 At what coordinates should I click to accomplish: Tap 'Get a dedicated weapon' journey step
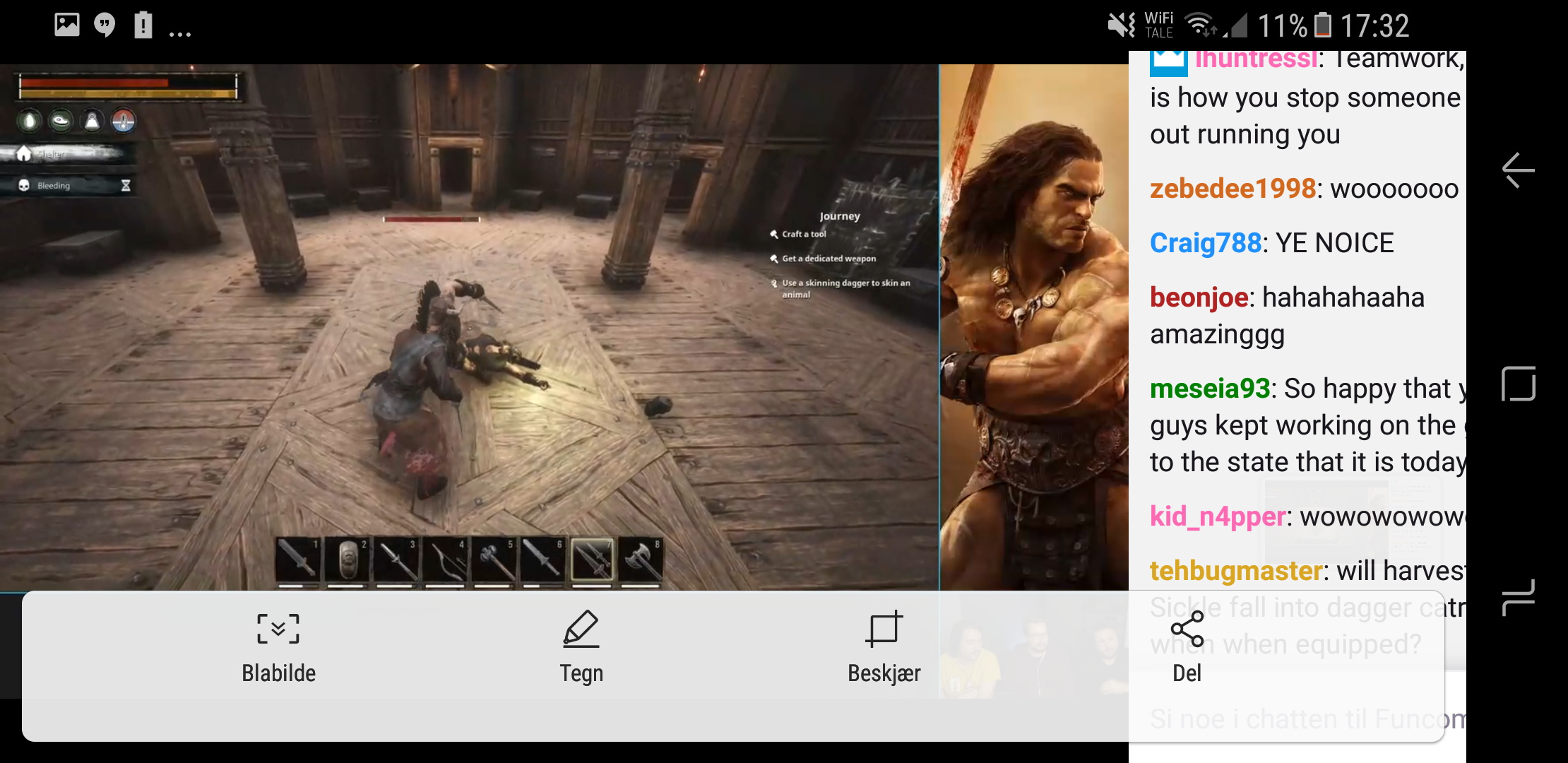(823, 259)
